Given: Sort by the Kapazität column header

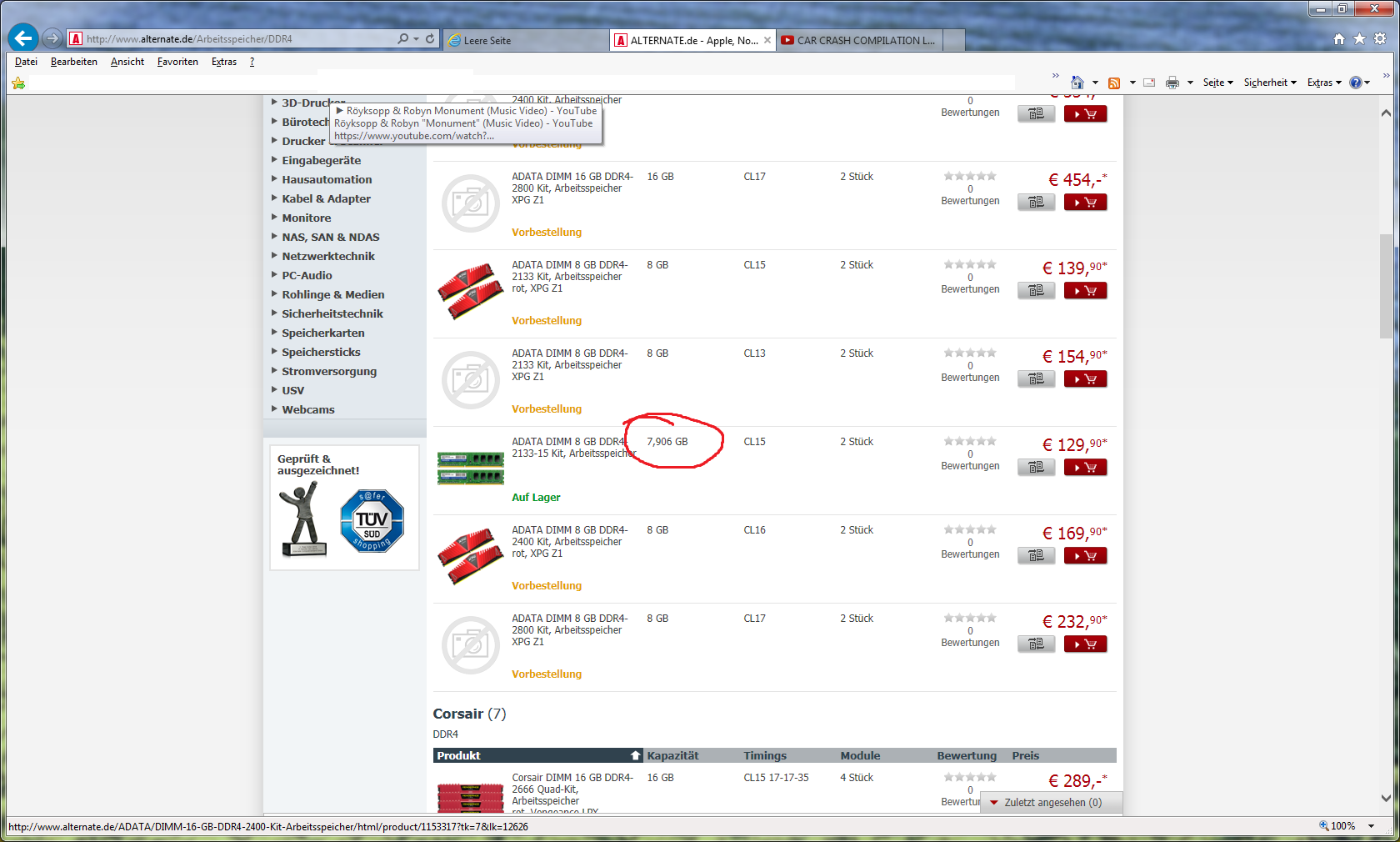Looking at the screenshot, I should tap(672, 755).
